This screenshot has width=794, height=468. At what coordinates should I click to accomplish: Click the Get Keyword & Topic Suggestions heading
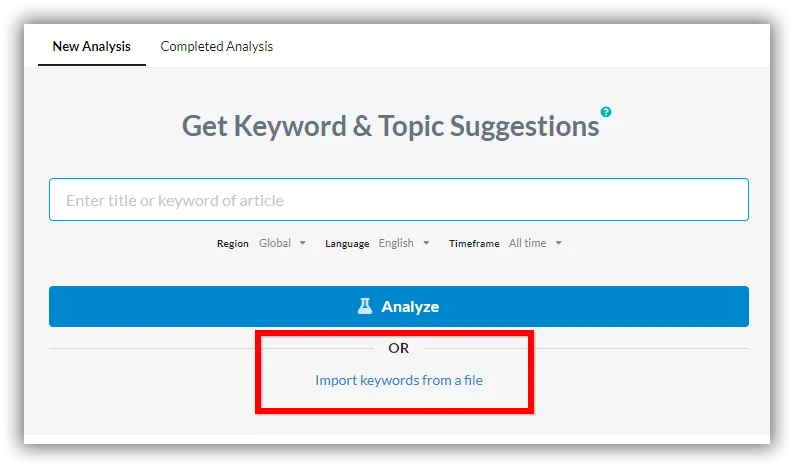(390, 126)
